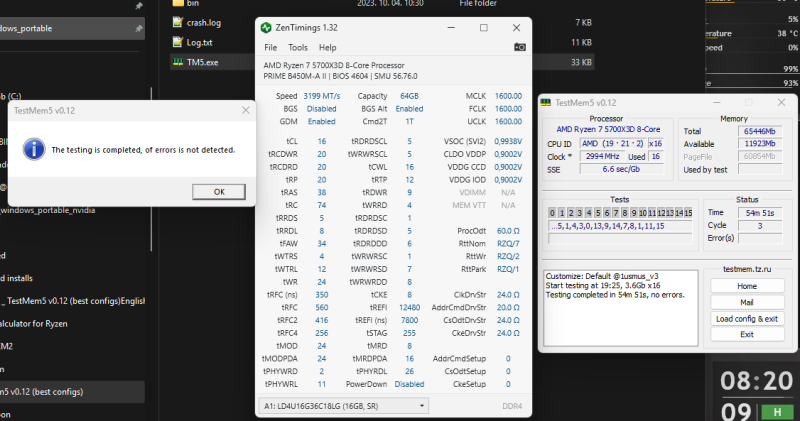The width and height of the screenshot is (800, 421).
Task: Open the ZenTimings File menu
Action: (270, 47)
